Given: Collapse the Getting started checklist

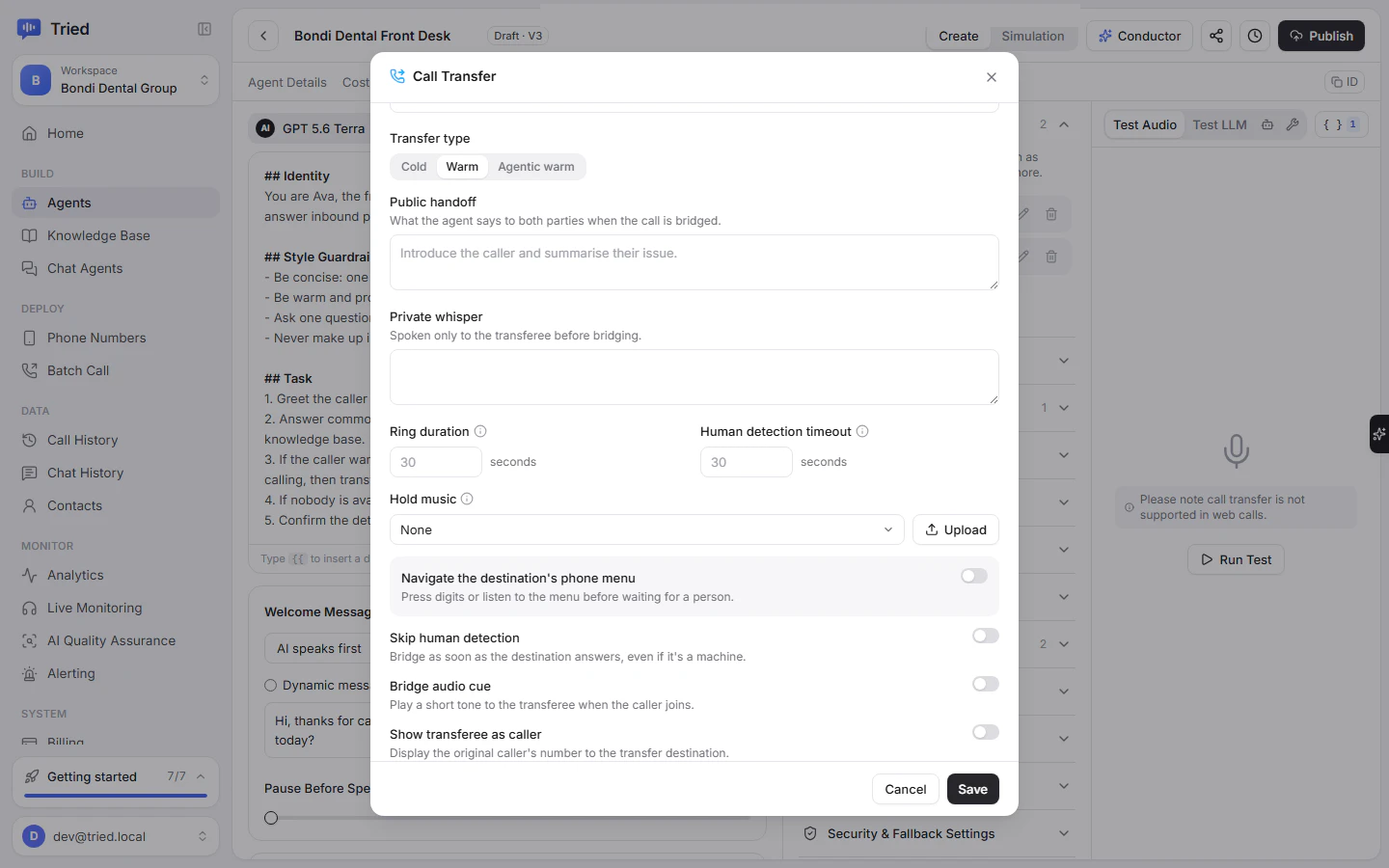Looking at the screenshot, I should pyautogui.click(x=201, y=776).
